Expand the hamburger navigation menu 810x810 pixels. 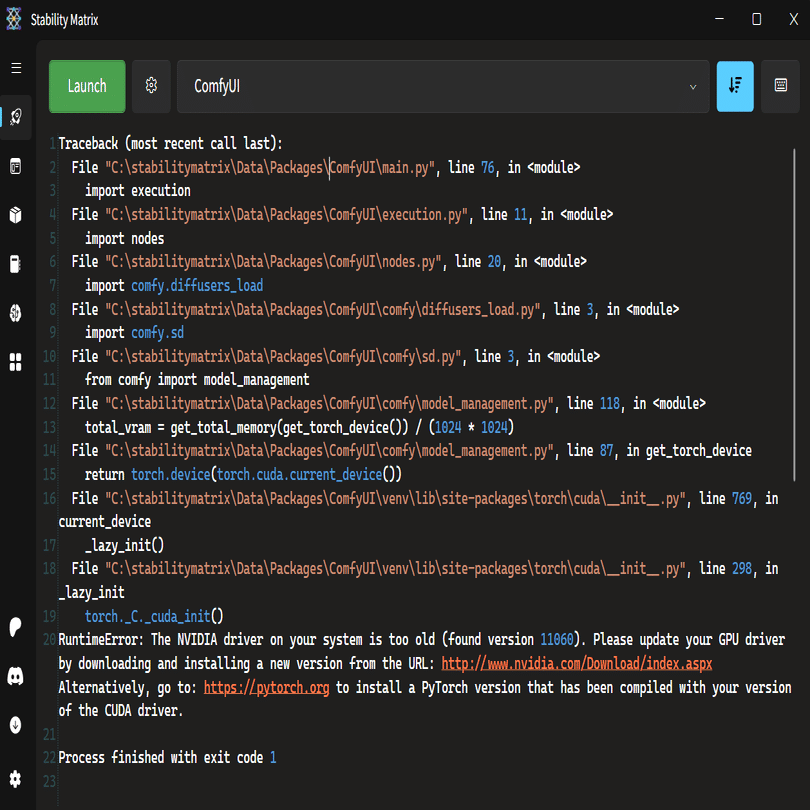[x=16, y=68]
